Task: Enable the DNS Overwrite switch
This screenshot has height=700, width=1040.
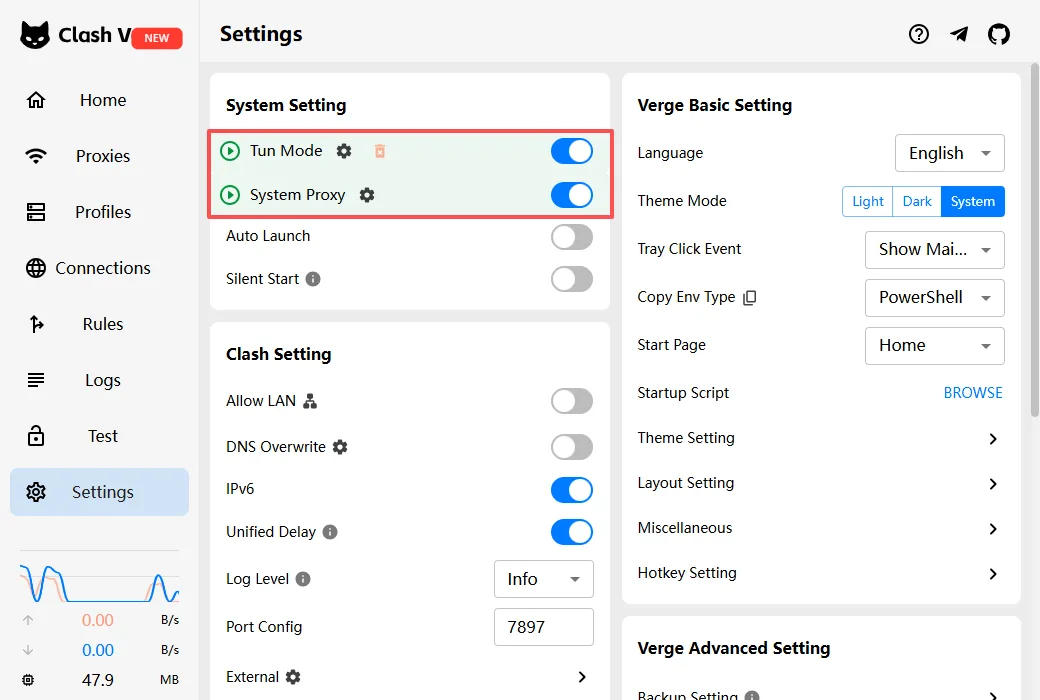Action: pos(572,447)
